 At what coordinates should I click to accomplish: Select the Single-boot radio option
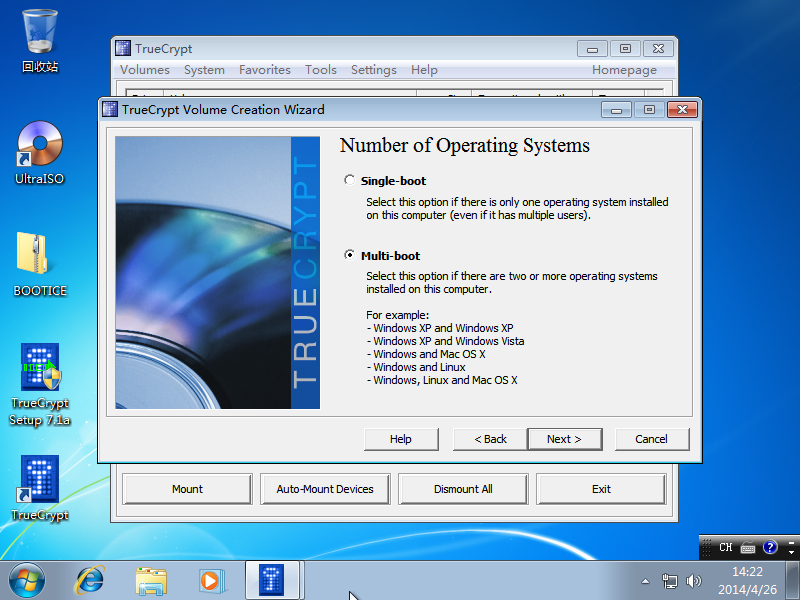(349, 180)
